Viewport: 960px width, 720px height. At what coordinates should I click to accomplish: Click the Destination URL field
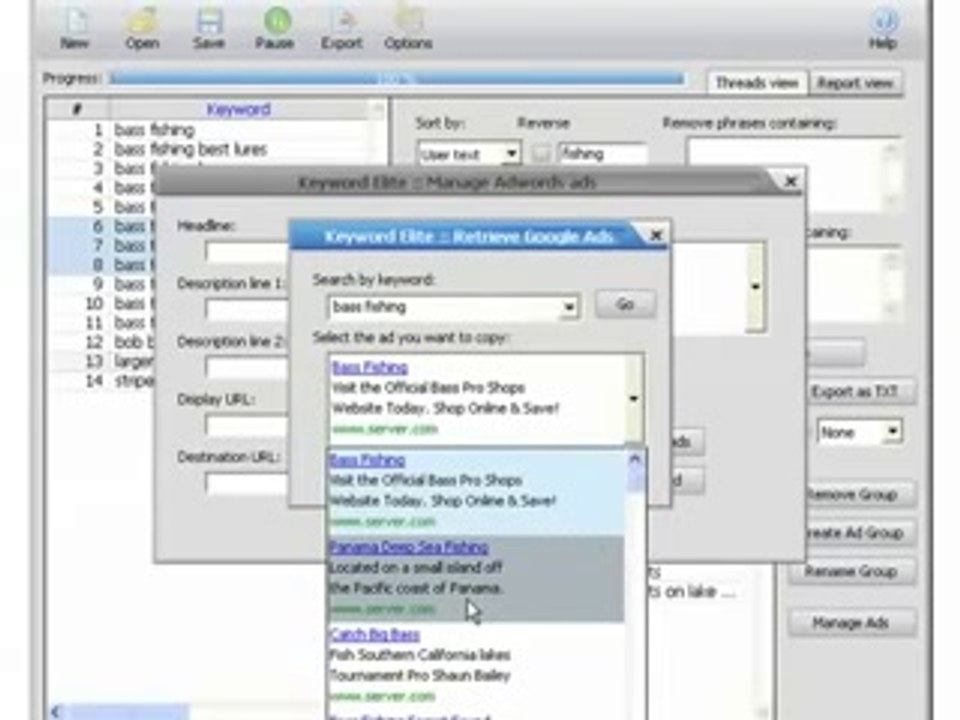click(247, 483)
